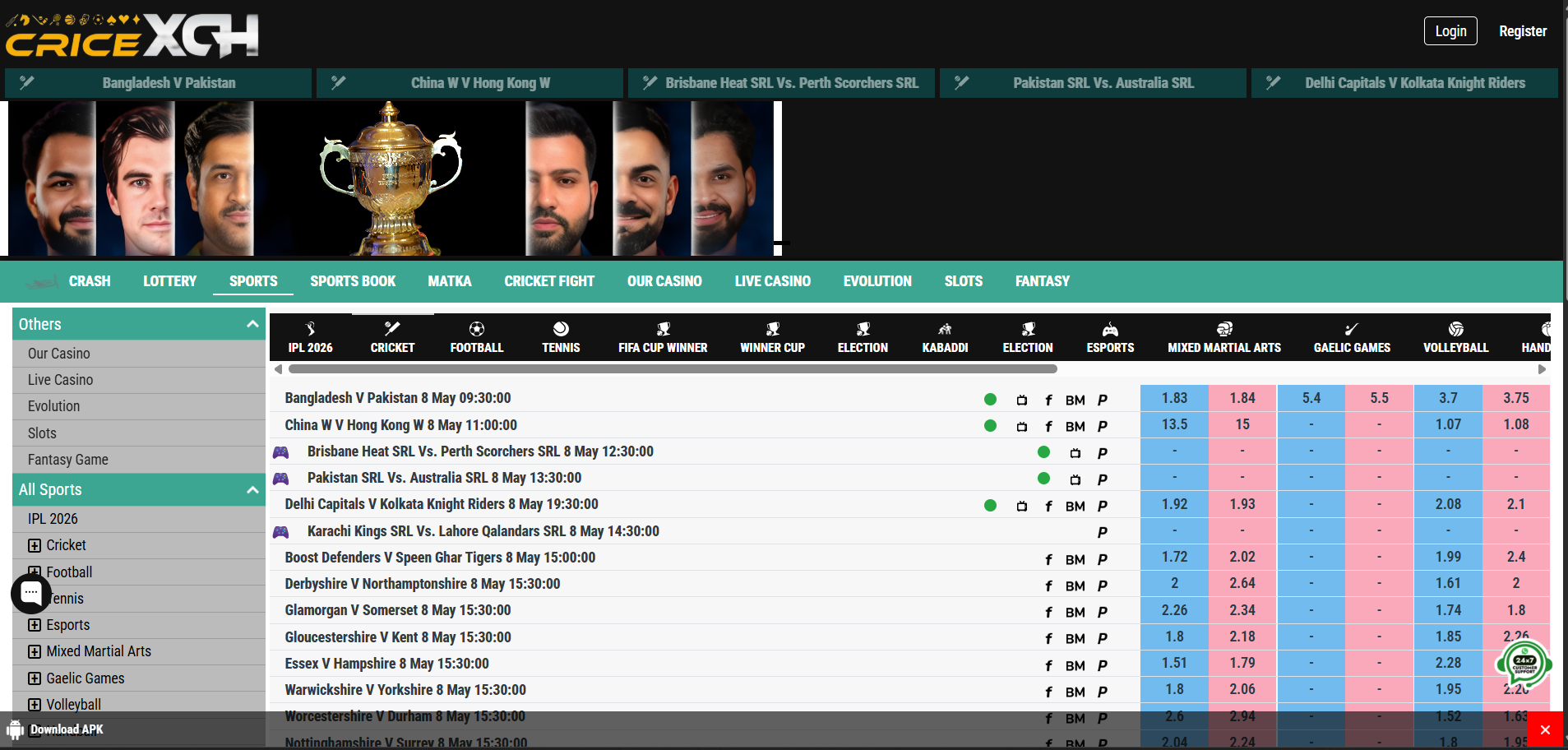Collapse the All Sports sidebar section
The image size is (1568, 750).
pos(252,489)
